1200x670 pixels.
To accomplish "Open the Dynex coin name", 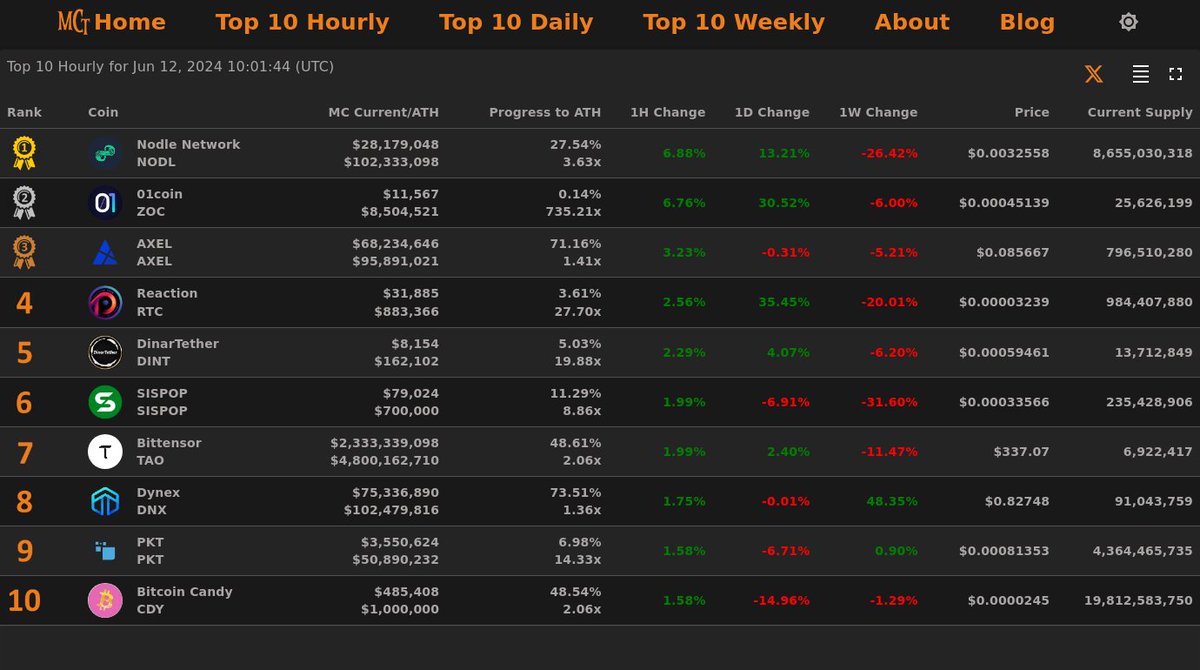I will tap(158, 493).
